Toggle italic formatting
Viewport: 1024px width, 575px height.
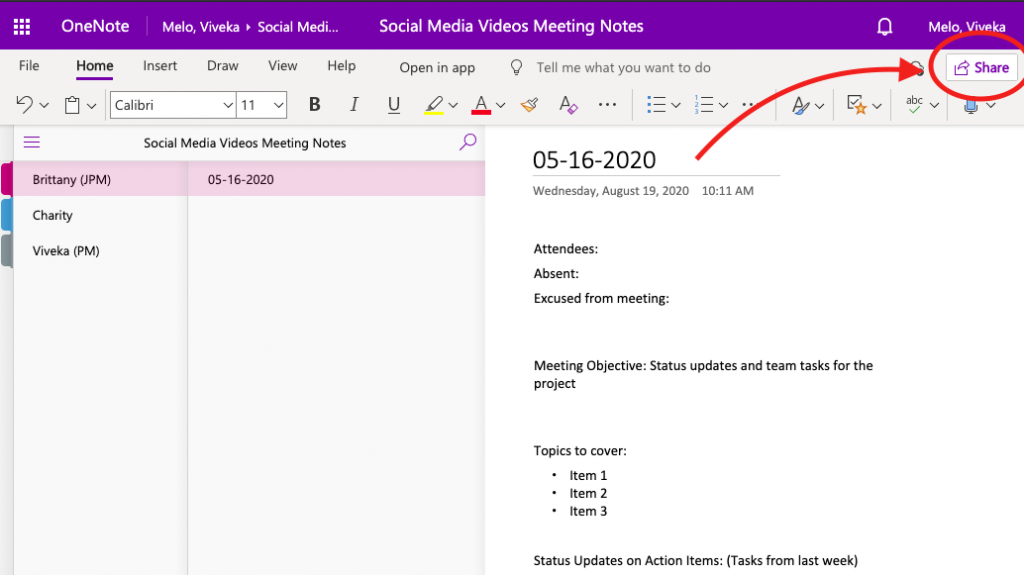pos(353,105)
